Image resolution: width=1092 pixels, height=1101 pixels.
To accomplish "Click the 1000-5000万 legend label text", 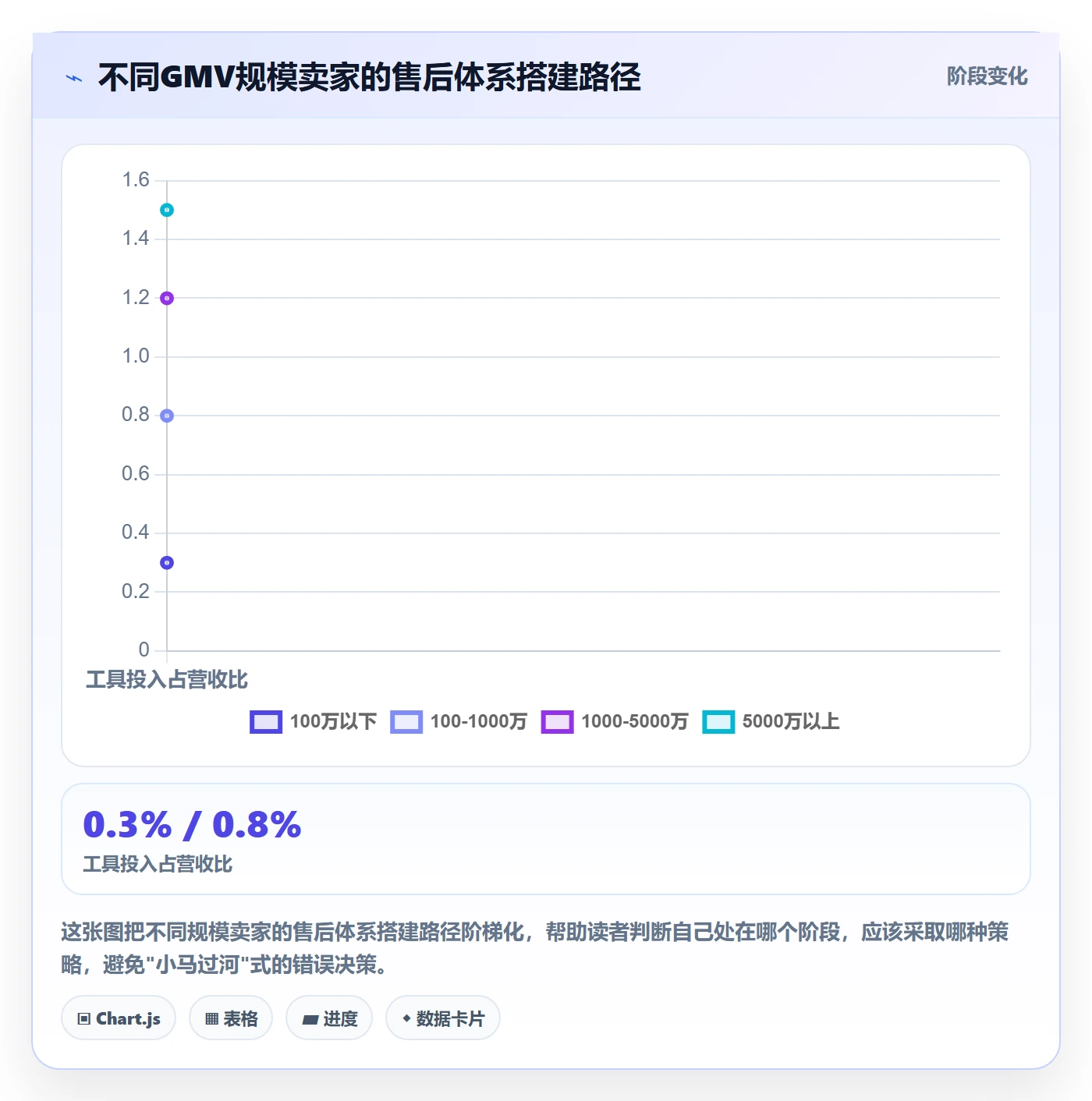I will tap(635, 721).
